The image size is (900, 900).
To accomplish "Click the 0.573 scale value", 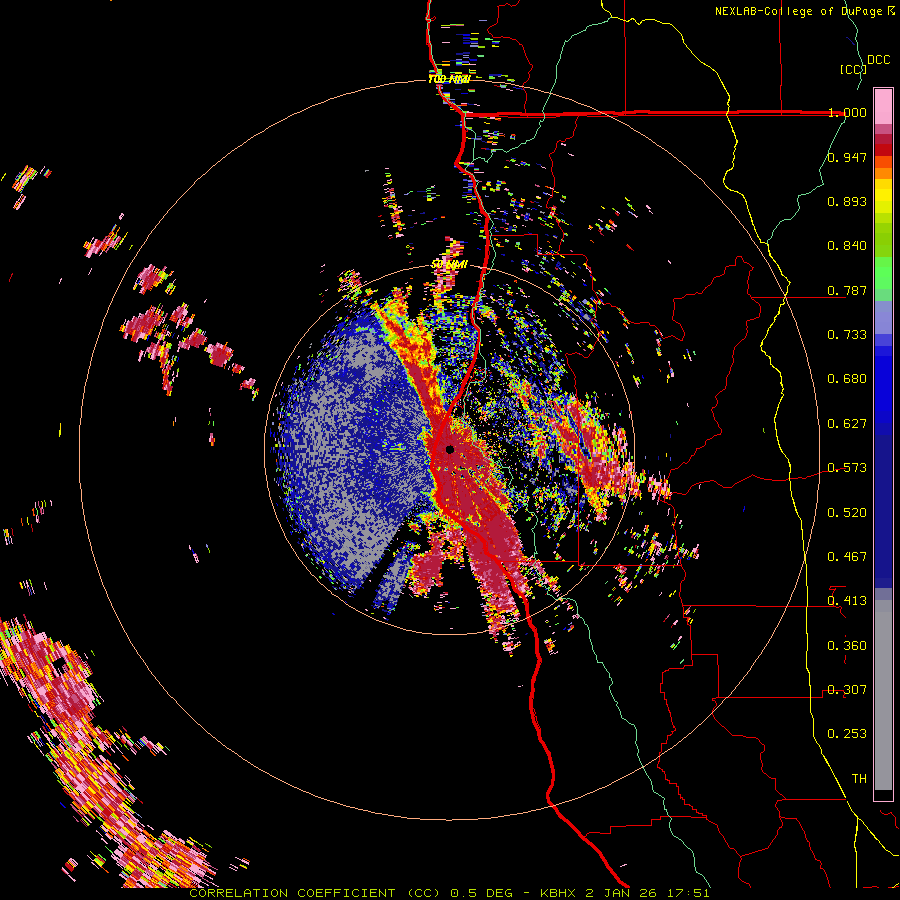I will (847, 468).
